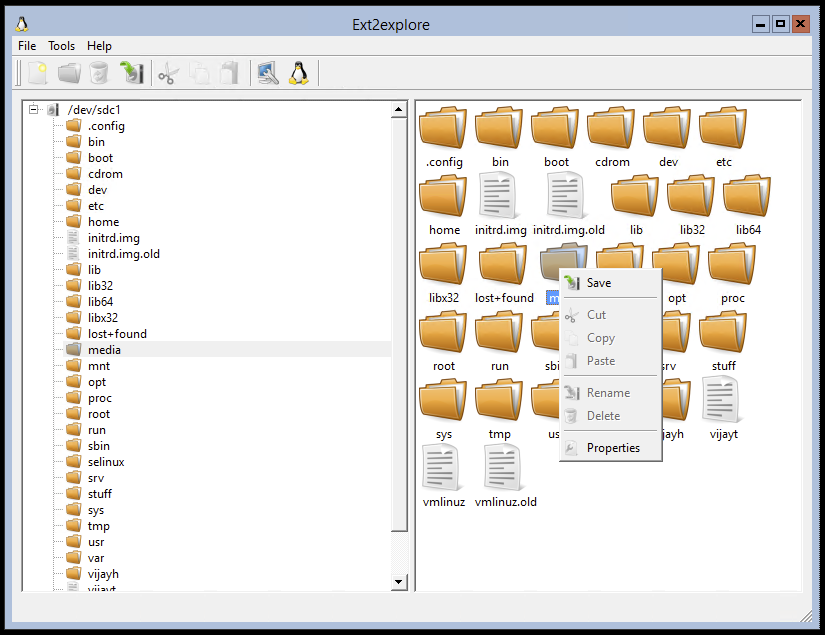Select the lost+found folder icon in right pane
Image resolution: width=825 pixels, height=635 pixels.
(504, 264)
